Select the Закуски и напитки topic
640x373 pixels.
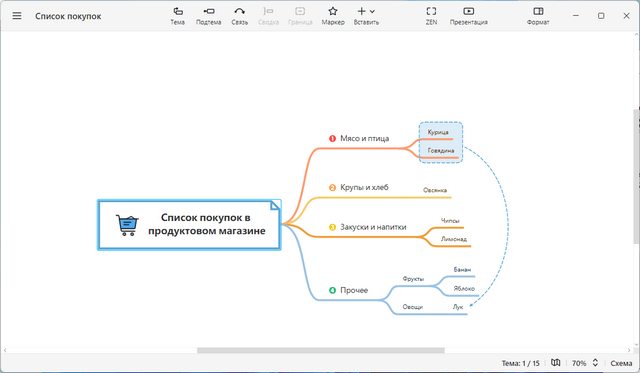[373, 227]
